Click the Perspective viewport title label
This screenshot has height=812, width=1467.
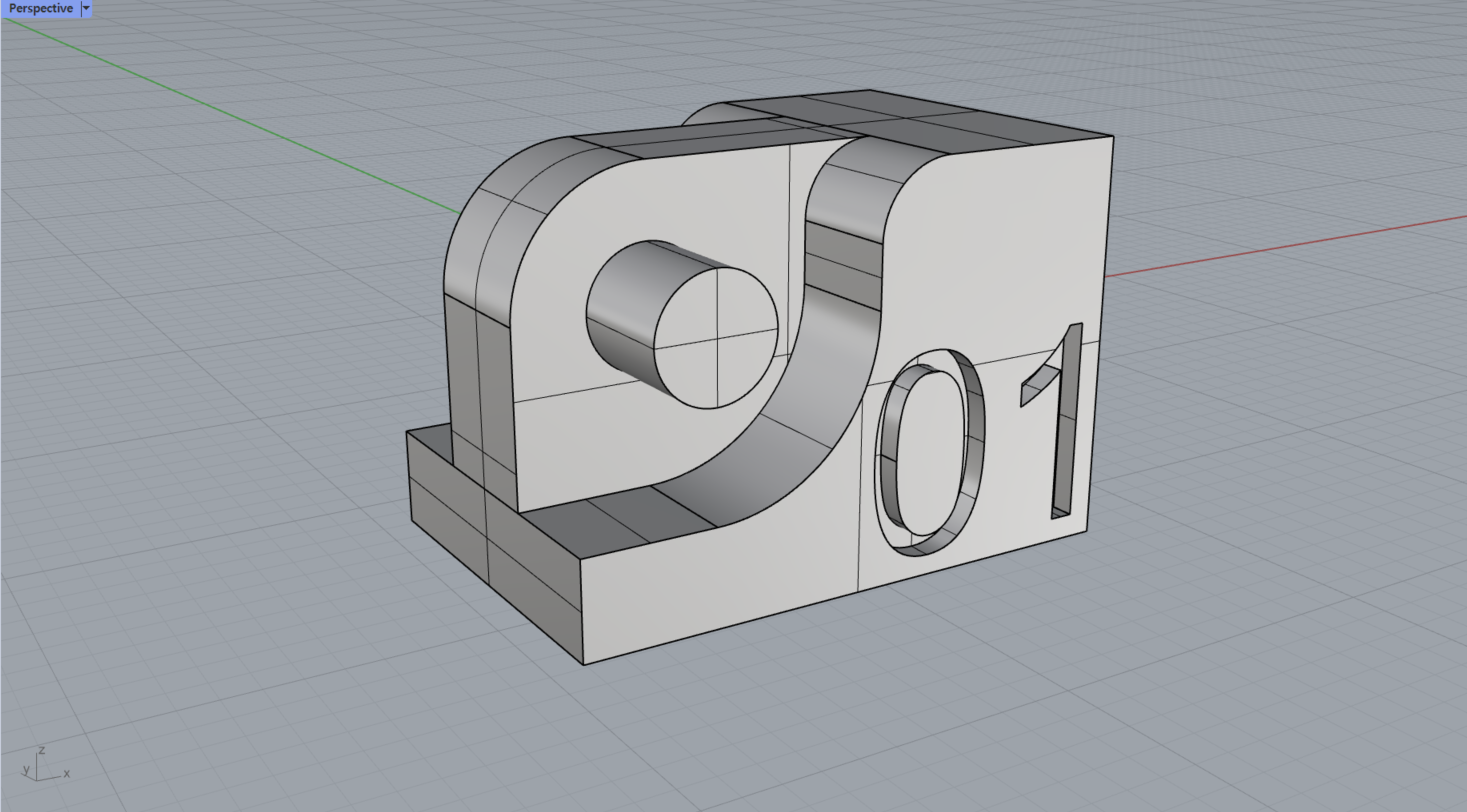40,8
